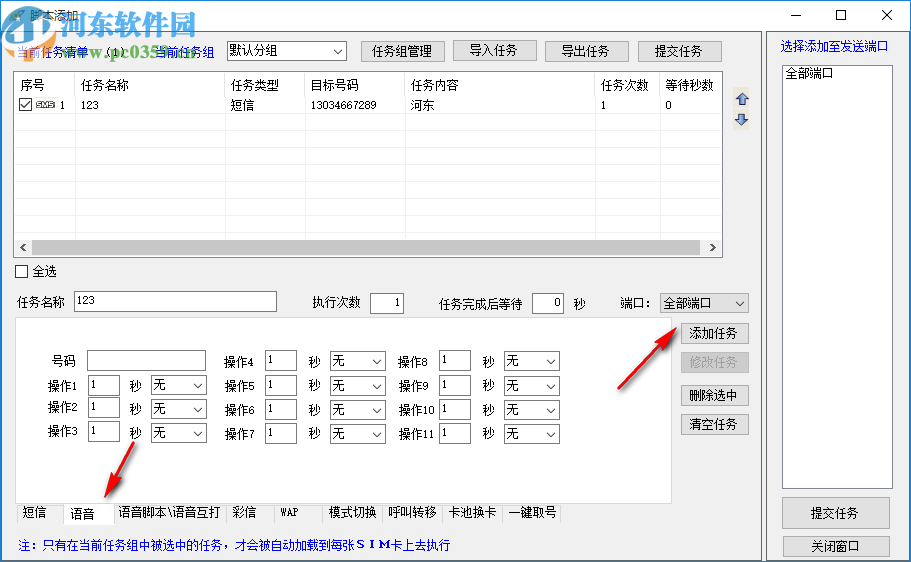The height and width of the screenshot is (562, 911).
Task: Click the 序号 column header
Action: tap(45, 85)
